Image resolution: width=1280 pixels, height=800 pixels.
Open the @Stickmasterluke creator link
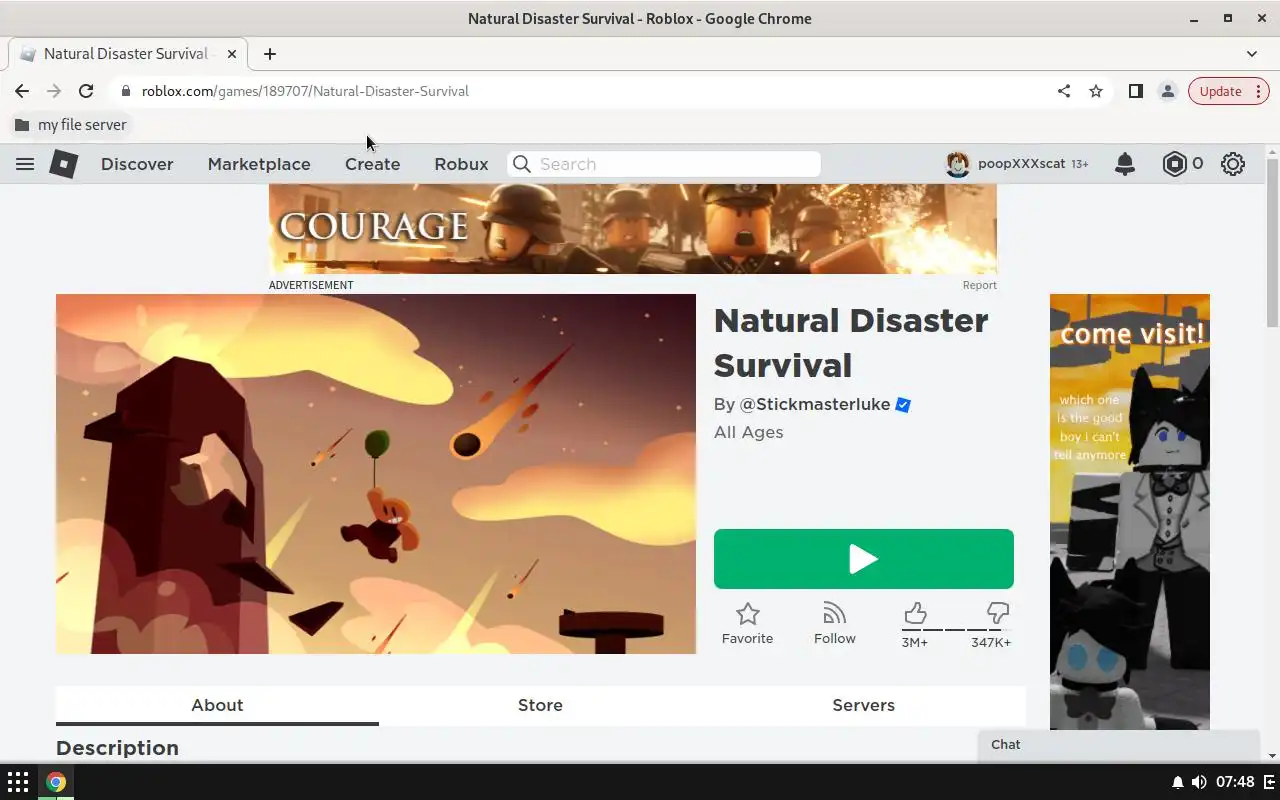(x=814, y=404)
